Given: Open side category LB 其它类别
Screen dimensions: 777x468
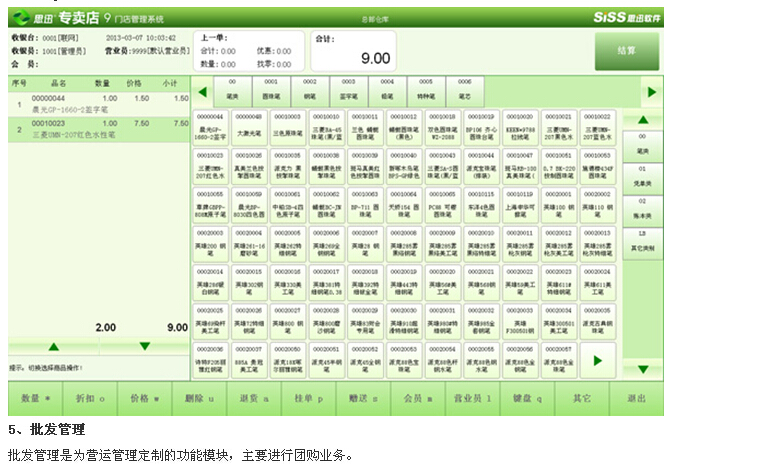Looking at the screenshot, I should 642,242.
